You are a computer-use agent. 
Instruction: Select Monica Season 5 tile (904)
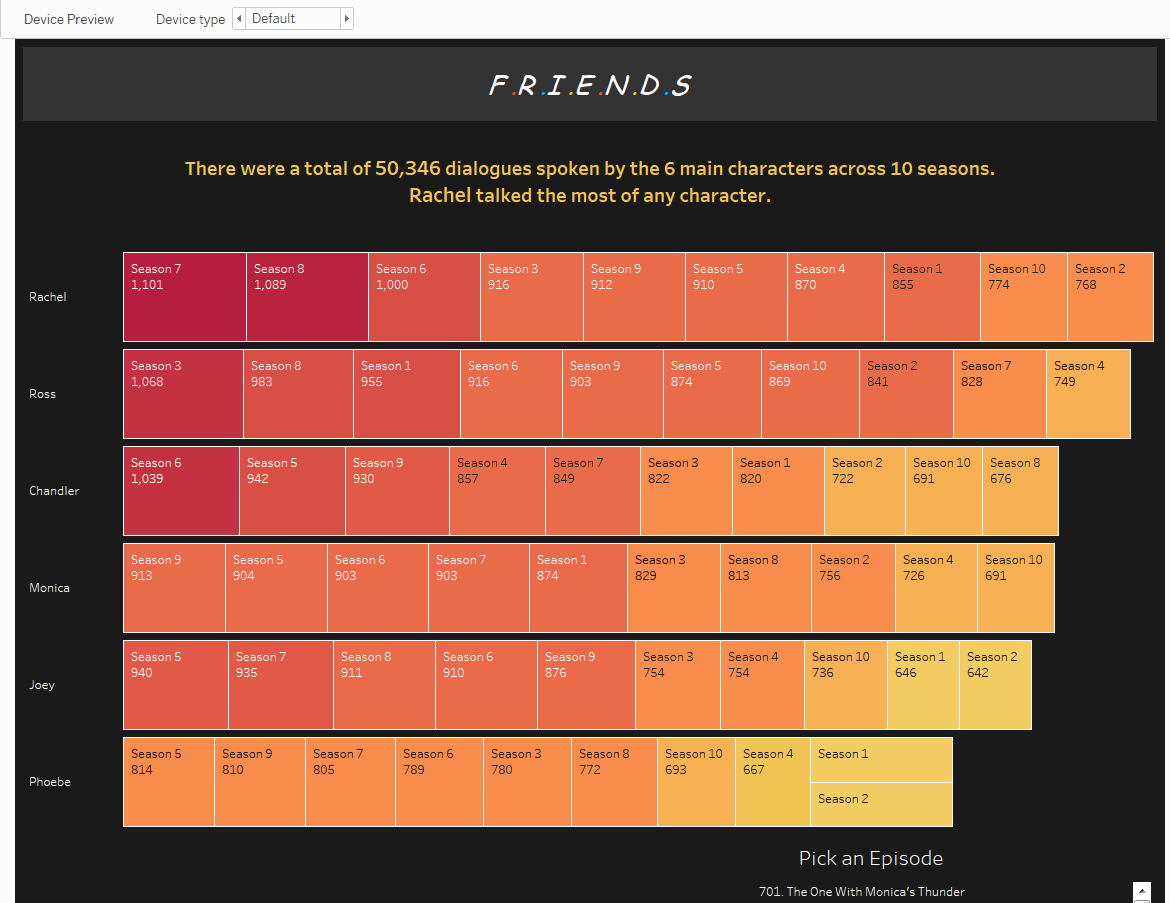[276, 588]
